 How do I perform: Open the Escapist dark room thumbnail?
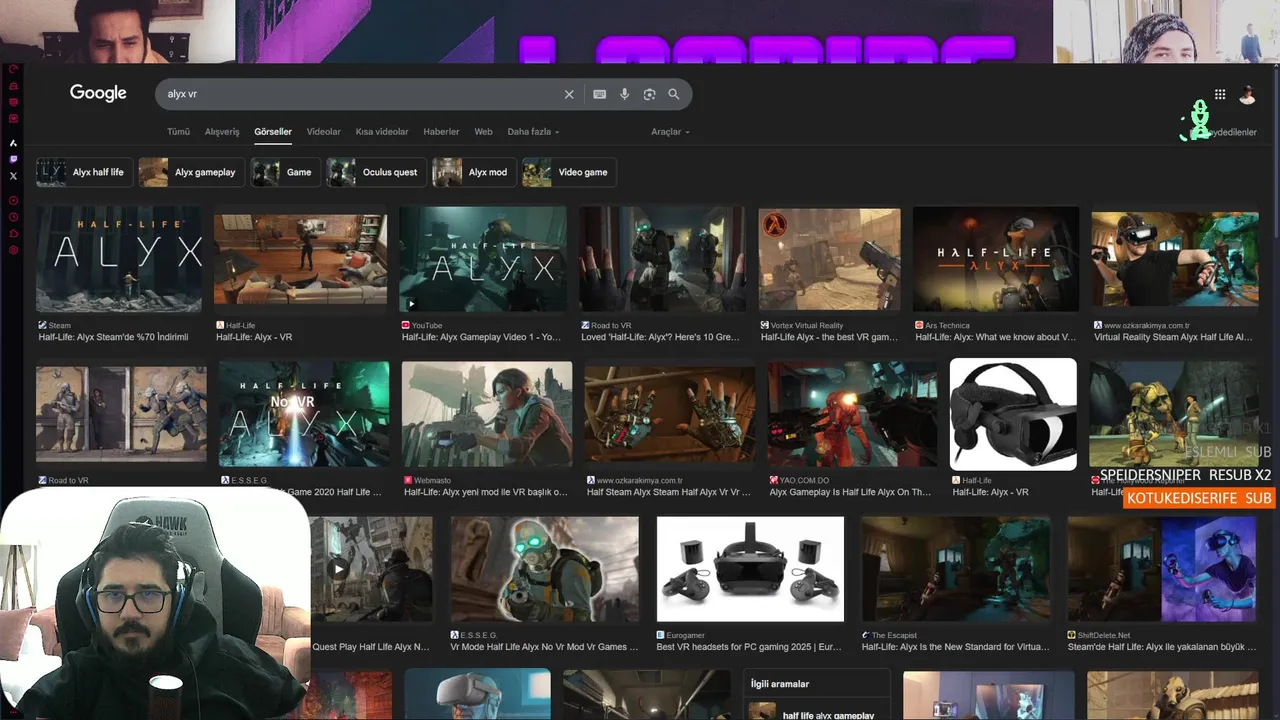coord(956,569)
